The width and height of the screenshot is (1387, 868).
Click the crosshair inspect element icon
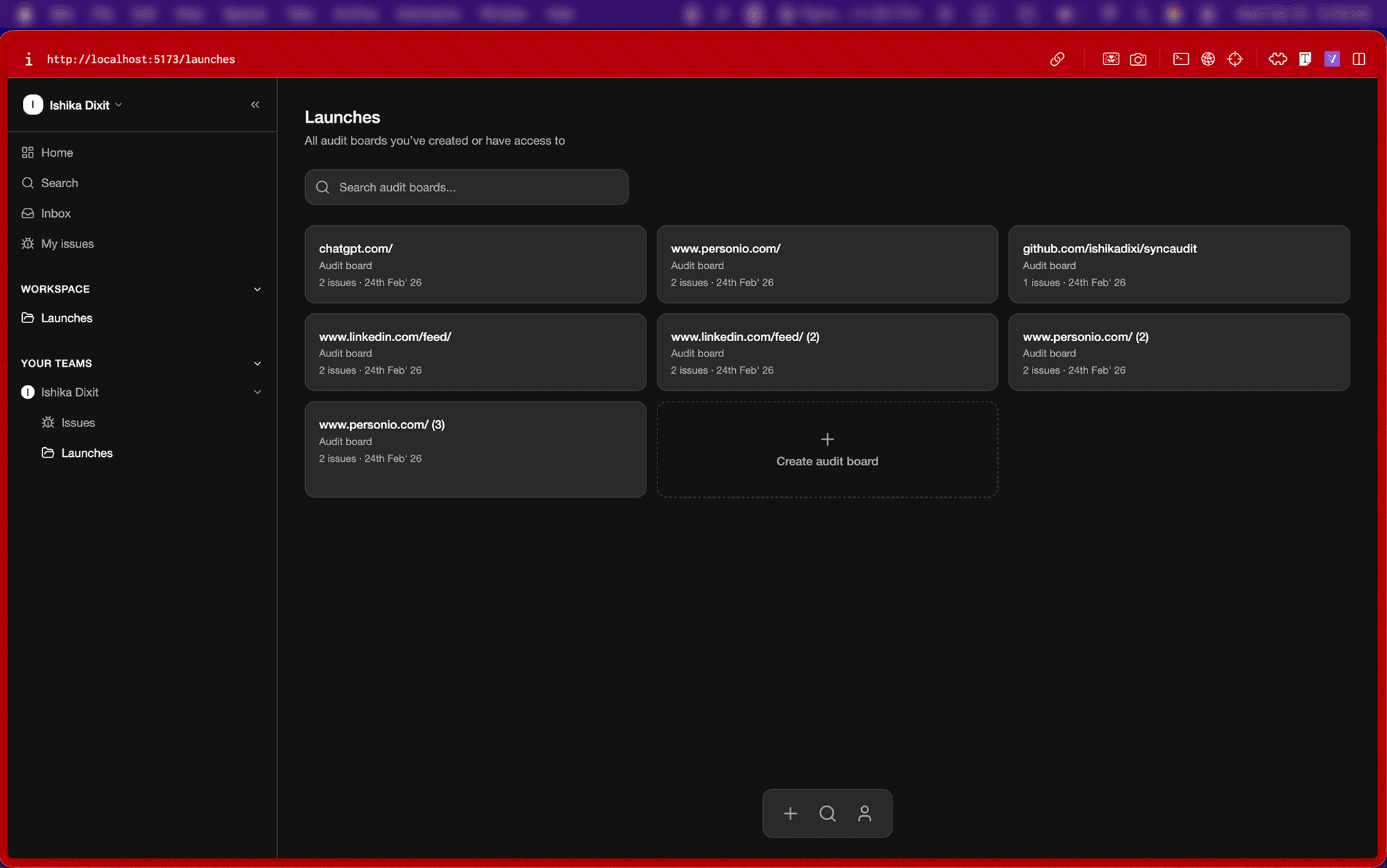click(x=1235, y=60)
